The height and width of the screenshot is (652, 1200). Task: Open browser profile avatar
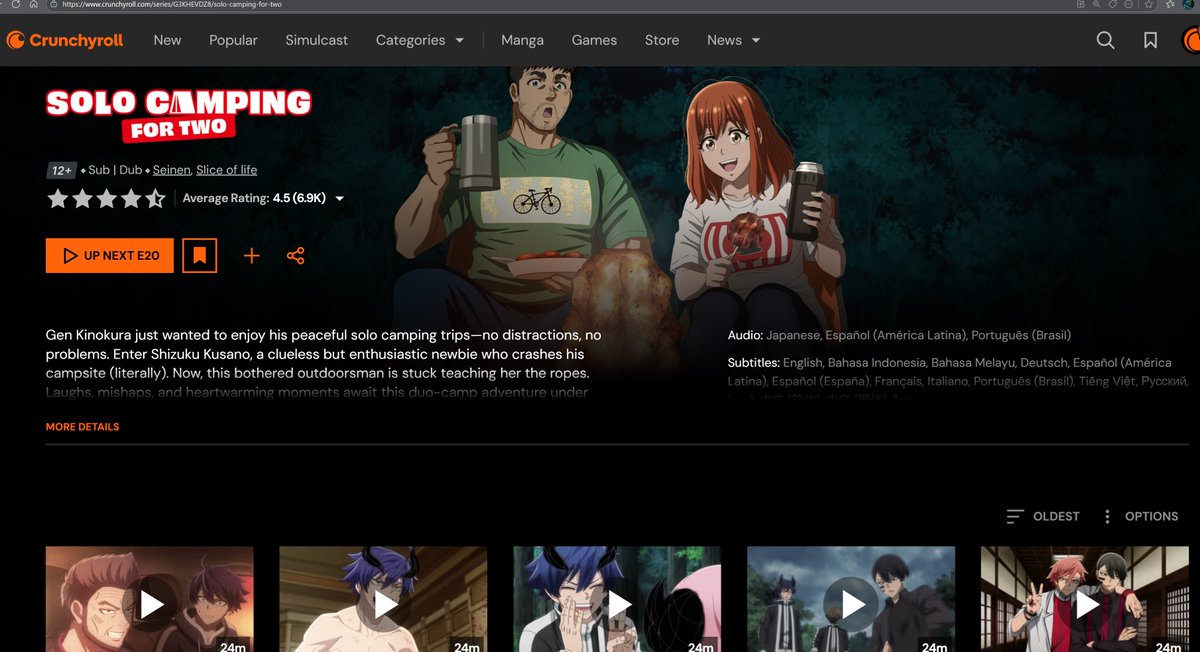[x=1187, y=5]
